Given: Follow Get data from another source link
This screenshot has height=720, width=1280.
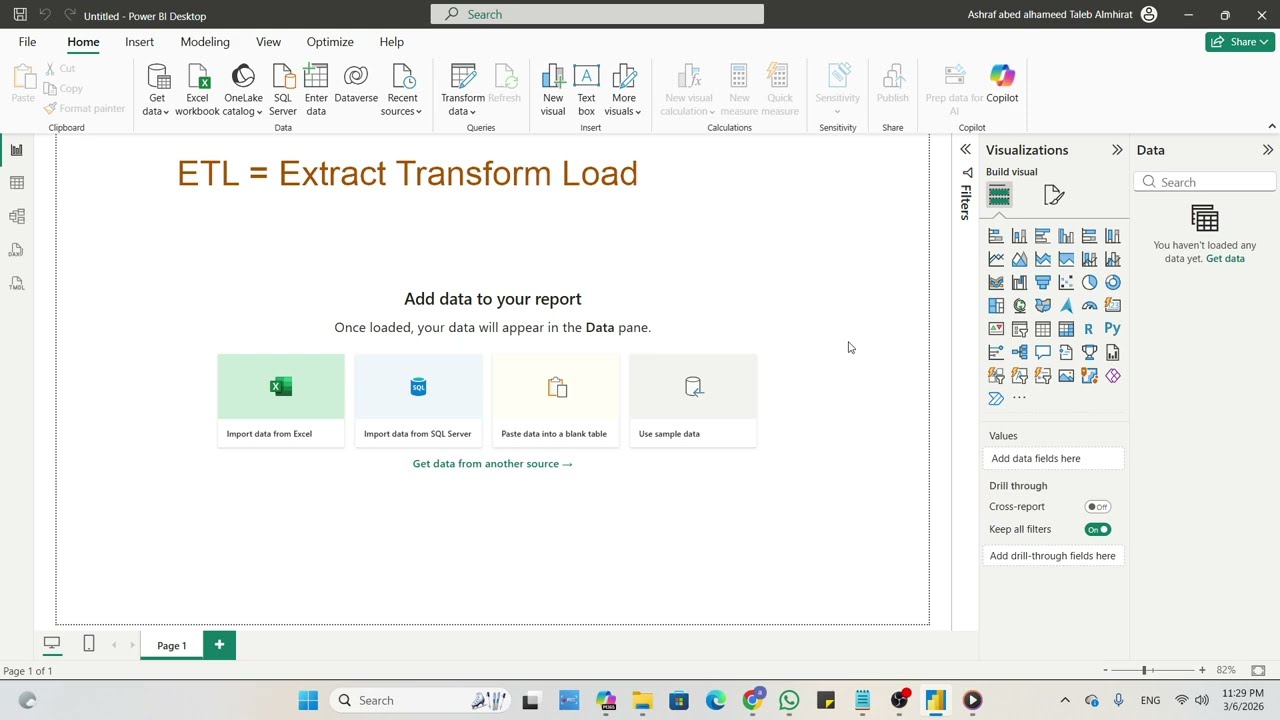Looking at the screenshot, I should (493, 464).
